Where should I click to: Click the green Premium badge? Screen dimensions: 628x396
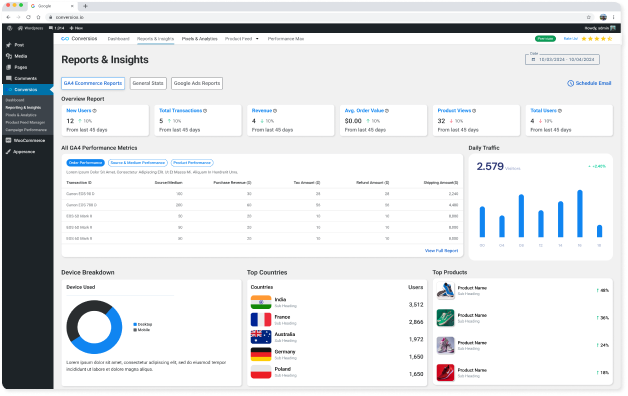tap(545, 39)
